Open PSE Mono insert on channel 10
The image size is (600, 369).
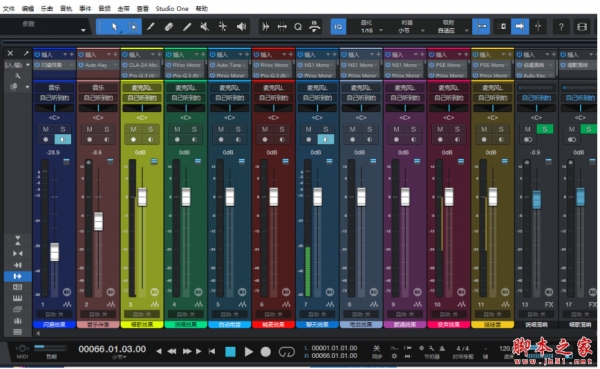tap(448, 65)
